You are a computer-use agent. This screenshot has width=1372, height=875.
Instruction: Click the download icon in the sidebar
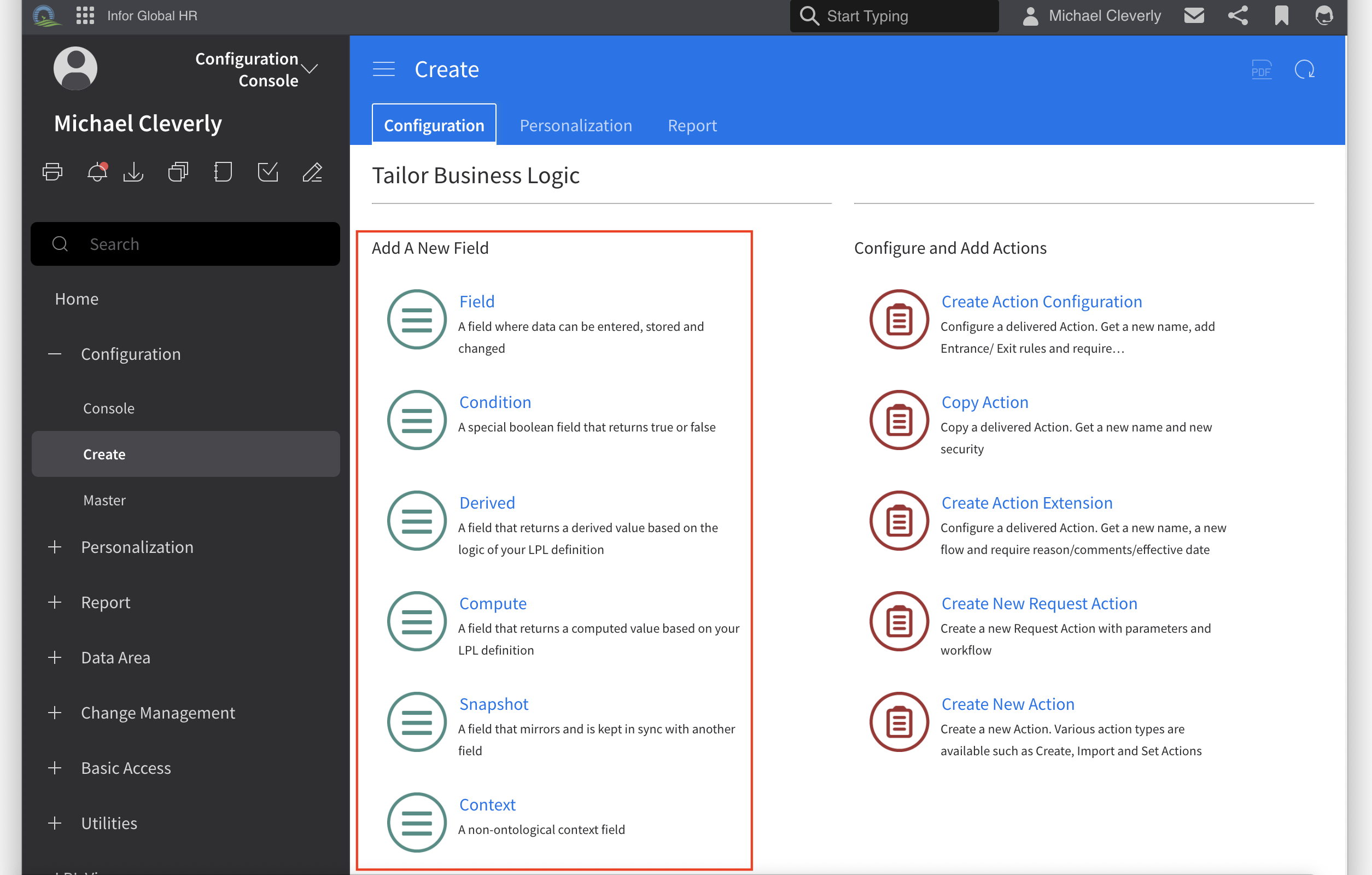point(133,172)
